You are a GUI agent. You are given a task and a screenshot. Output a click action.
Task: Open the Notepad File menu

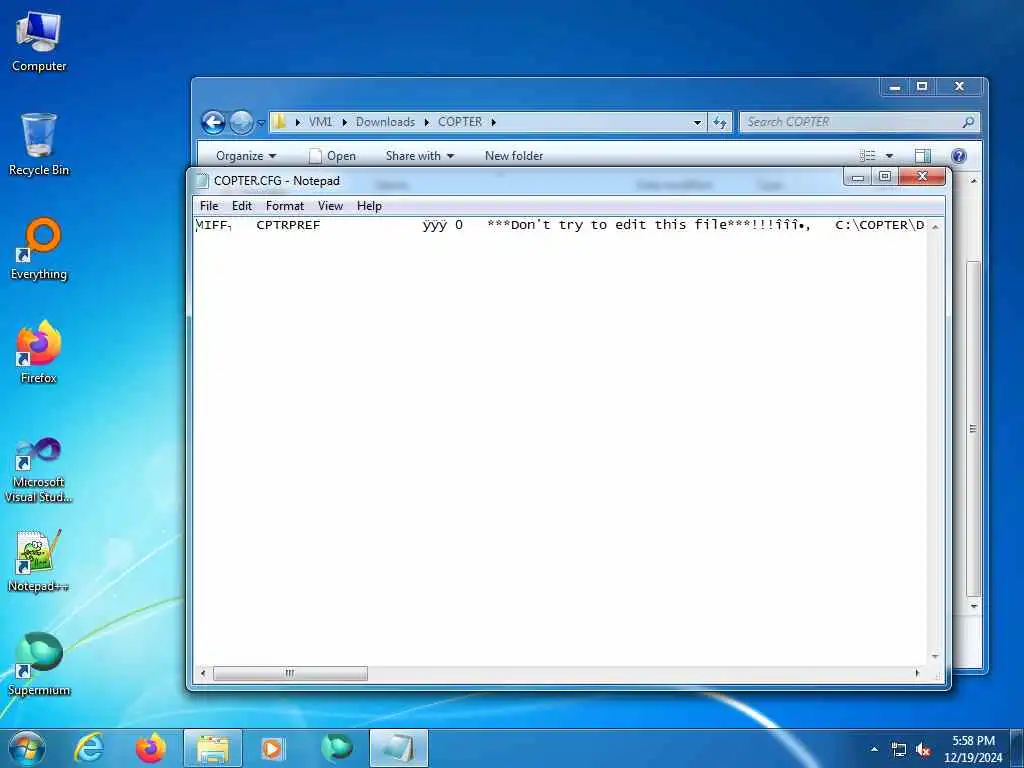209,206
